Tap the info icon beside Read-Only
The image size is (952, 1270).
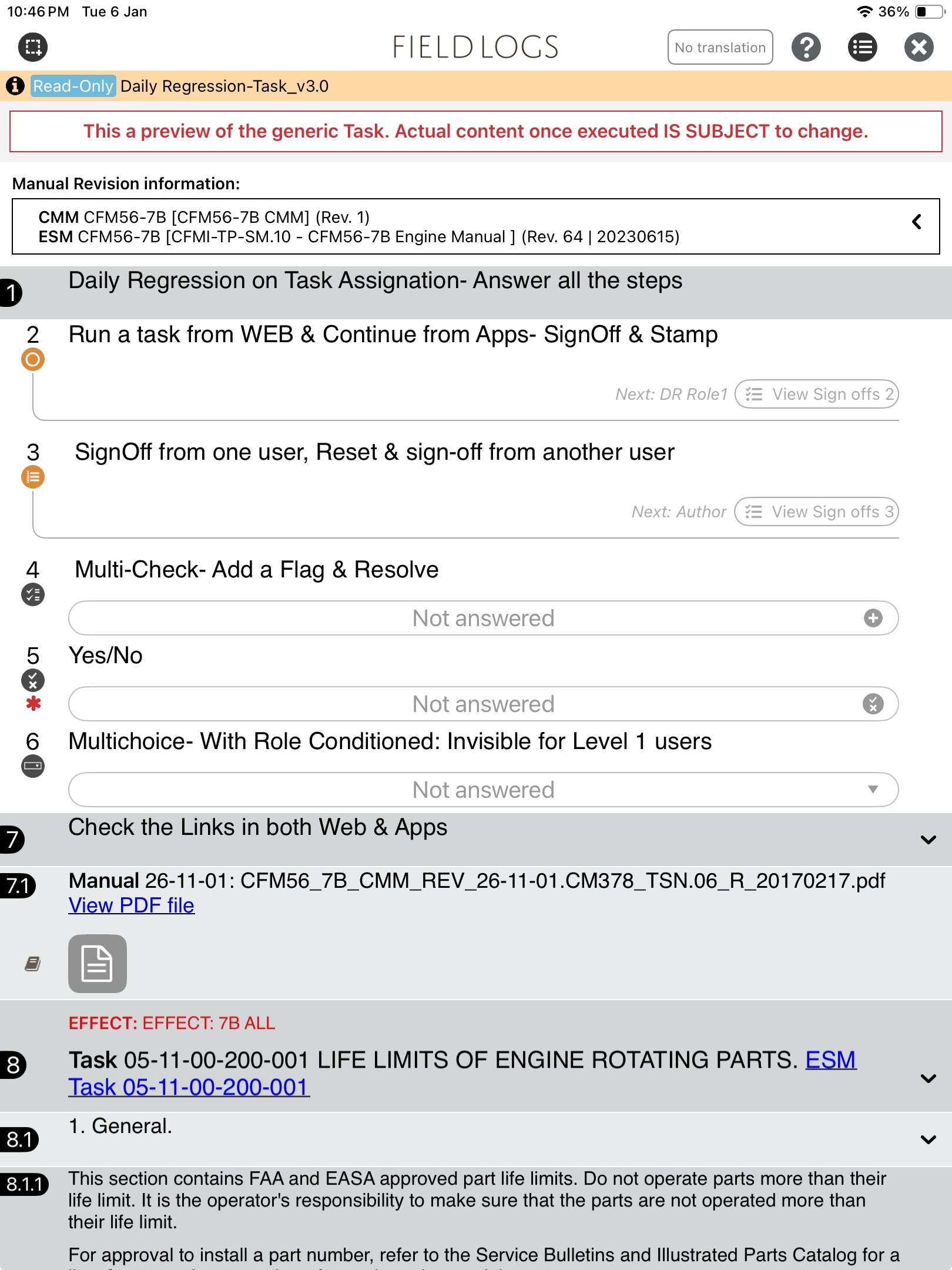click(15, 86)
